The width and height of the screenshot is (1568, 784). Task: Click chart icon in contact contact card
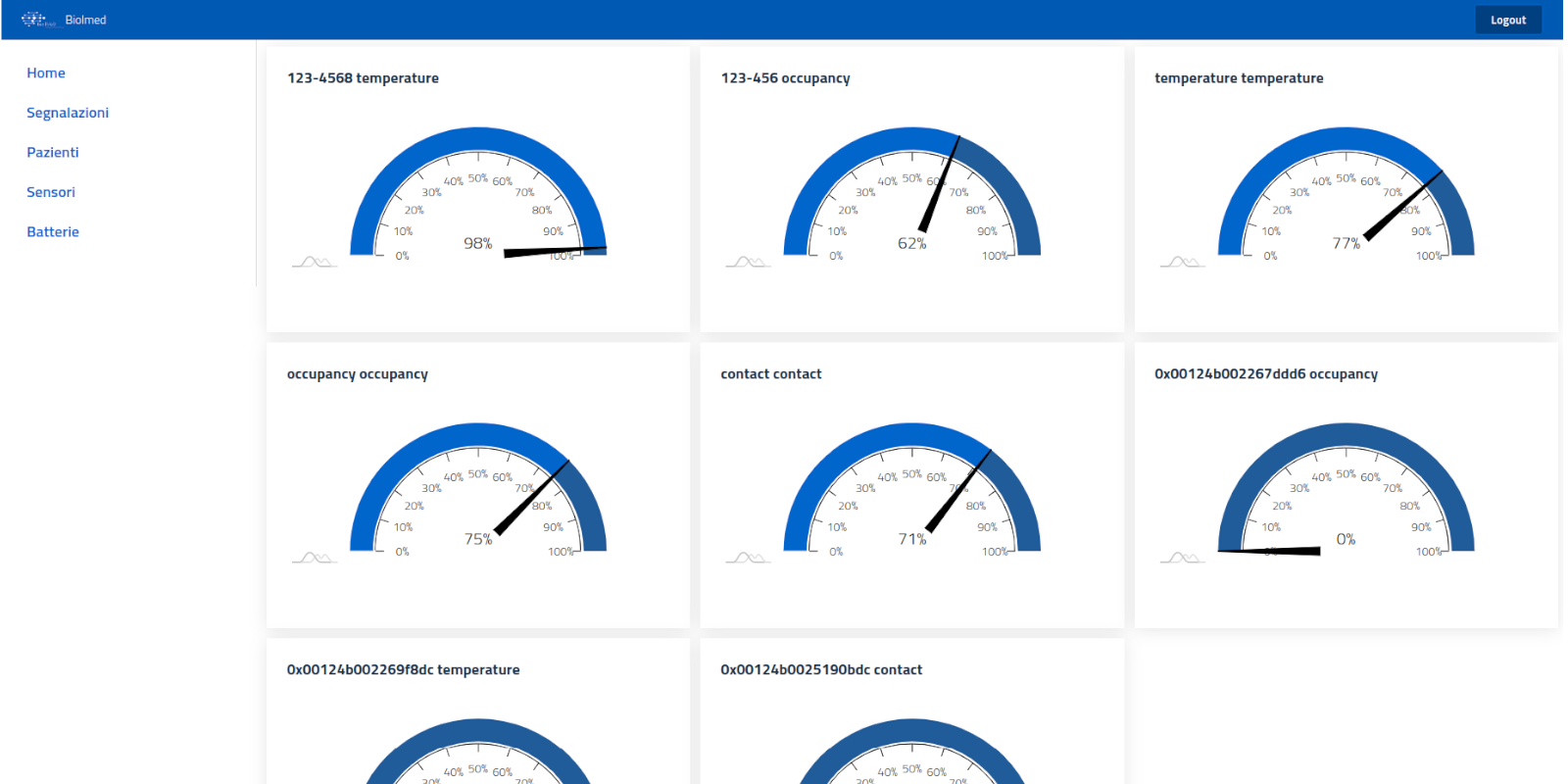point(748,558)
